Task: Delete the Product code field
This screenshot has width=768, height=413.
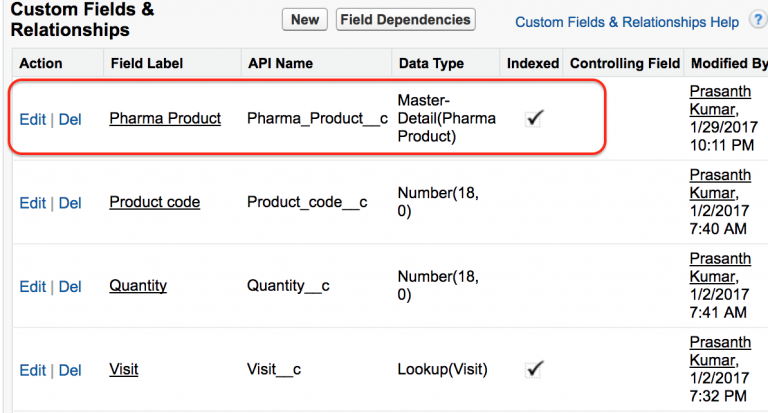Action: tap(70, 203)
